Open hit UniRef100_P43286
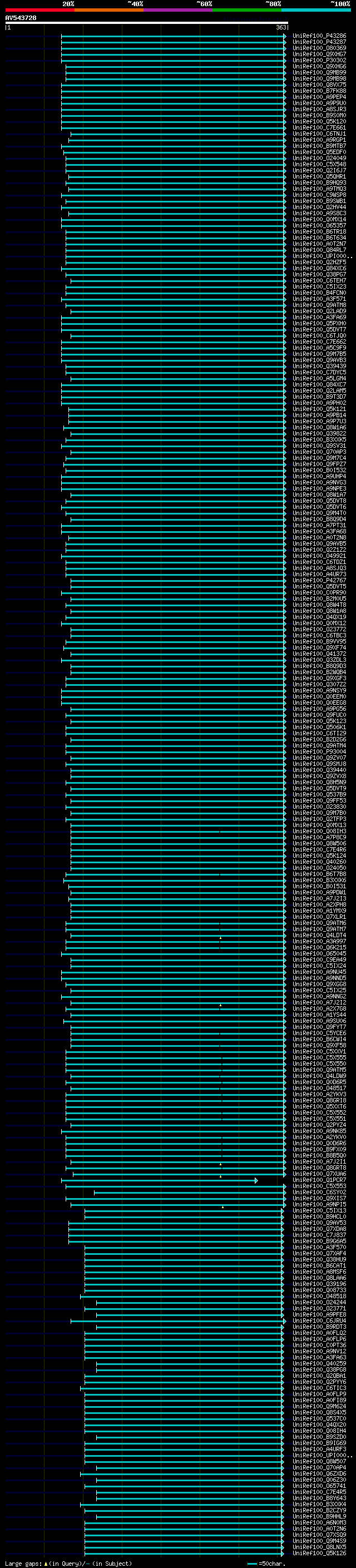The height and width of the screenshot is (1568, 356). (319, 36)
